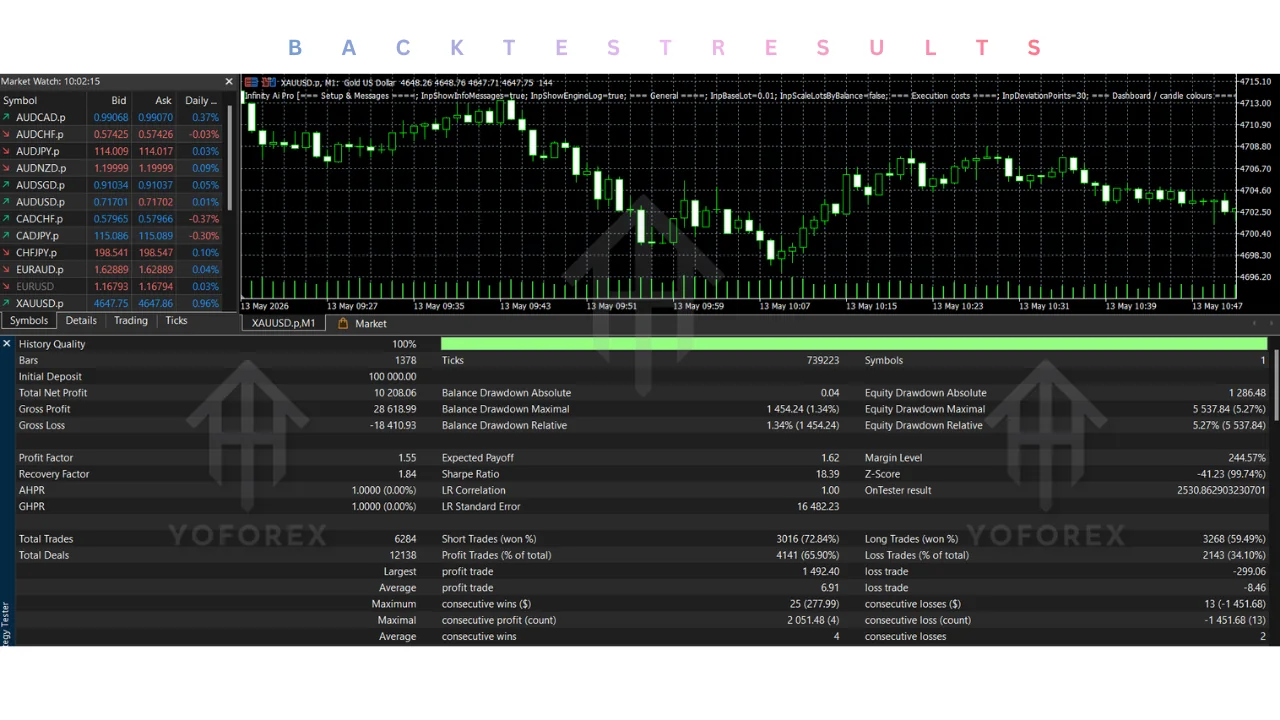
Task: Open the Ticks tab in Market Watch
Action: pos(176,321)
